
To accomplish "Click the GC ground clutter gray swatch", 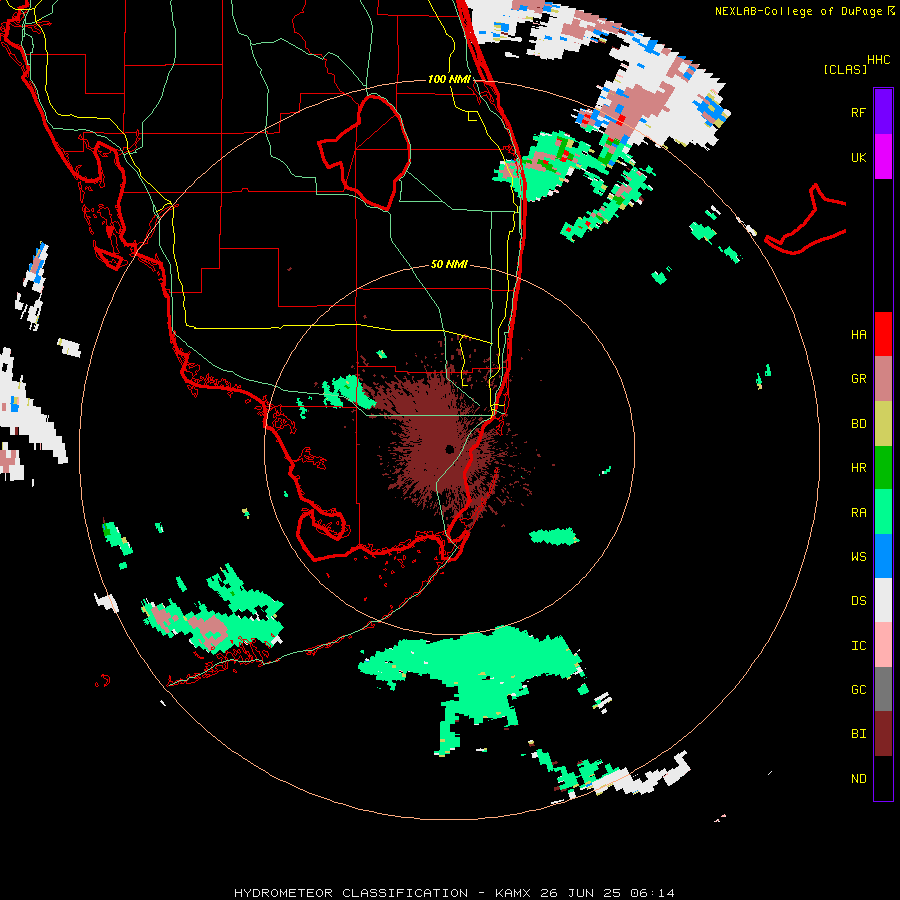I will click(883, 689).
